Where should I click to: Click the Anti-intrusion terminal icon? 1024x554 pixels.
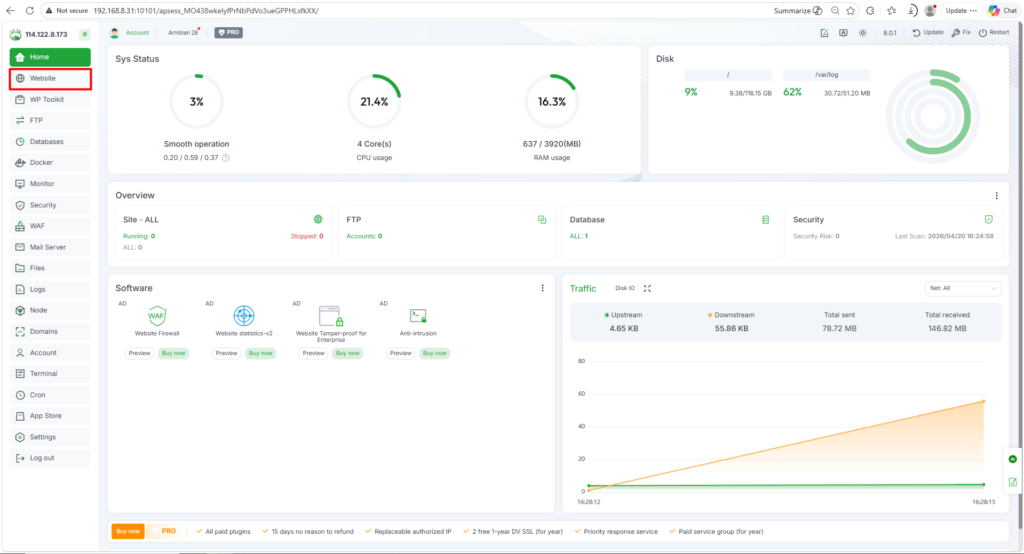tap(418, 316)
